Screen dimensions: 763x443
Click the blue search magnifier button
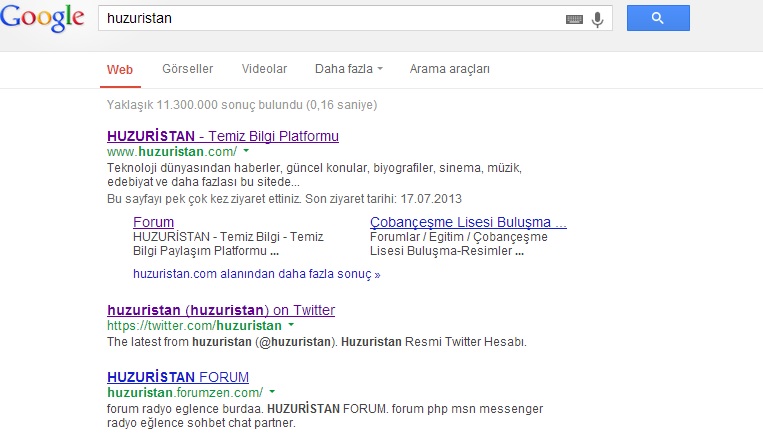point(658,18)
